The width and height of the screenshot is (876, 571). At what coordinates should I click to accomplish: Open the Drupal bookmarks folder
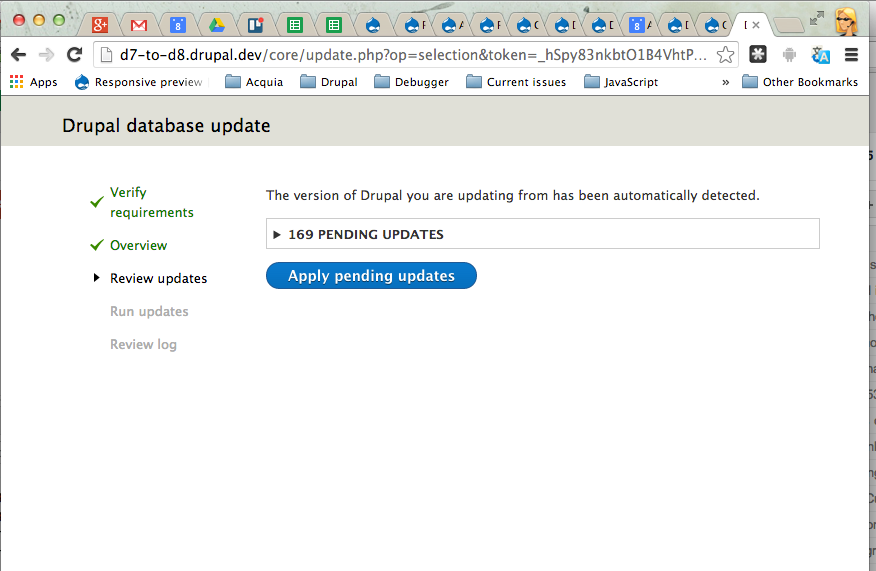(328, 82)
